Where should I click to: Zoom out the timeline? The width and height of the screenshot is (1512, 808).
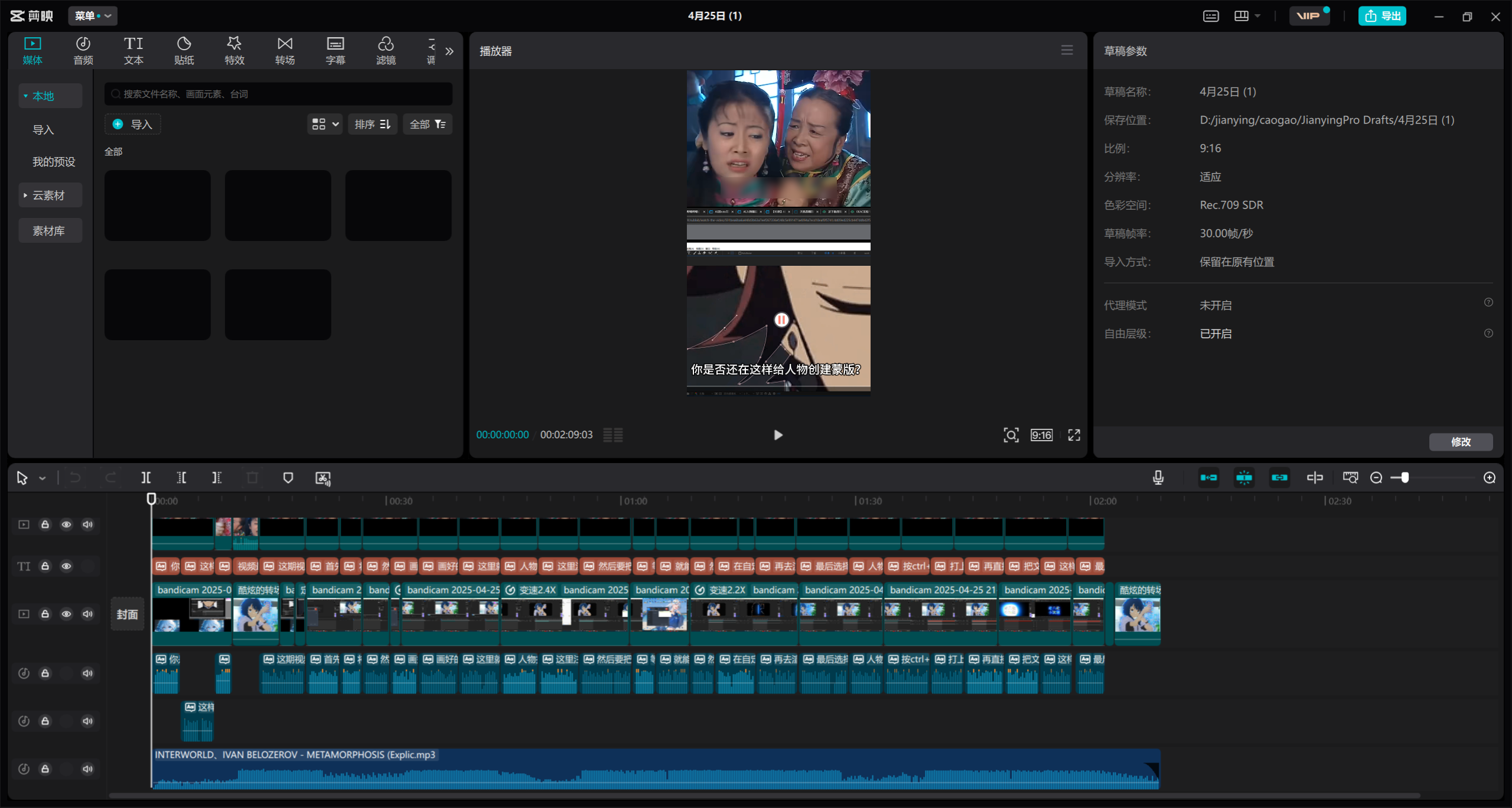pyautogui.click(x=1376, y=478)
